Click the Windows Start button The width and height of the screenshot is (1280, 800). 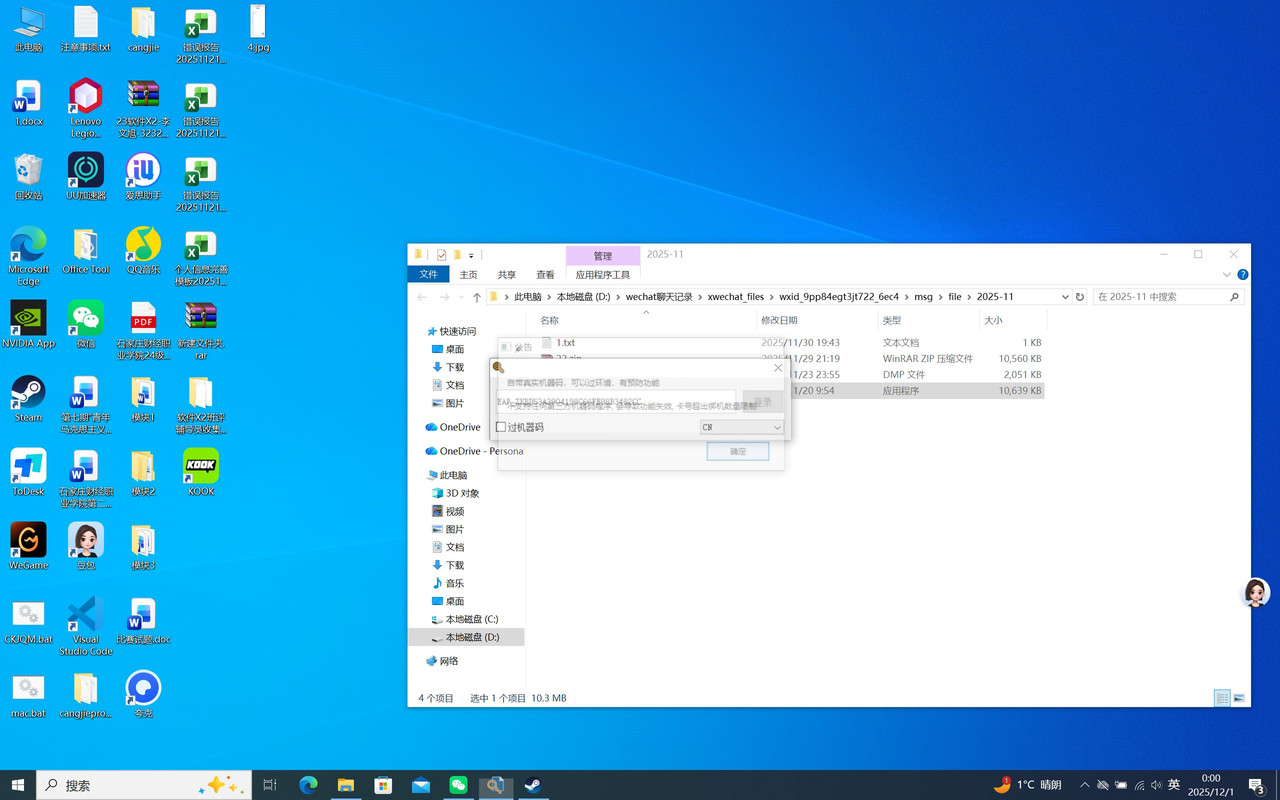point(18,785)
